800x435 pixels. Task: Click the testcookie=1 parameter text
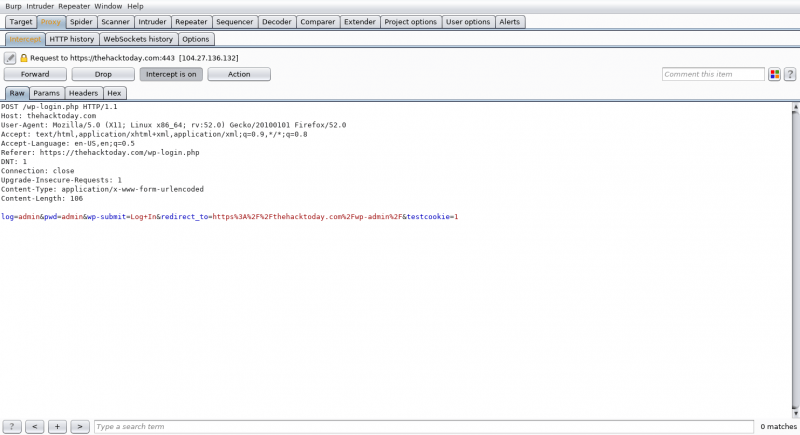tap(433, 217)
